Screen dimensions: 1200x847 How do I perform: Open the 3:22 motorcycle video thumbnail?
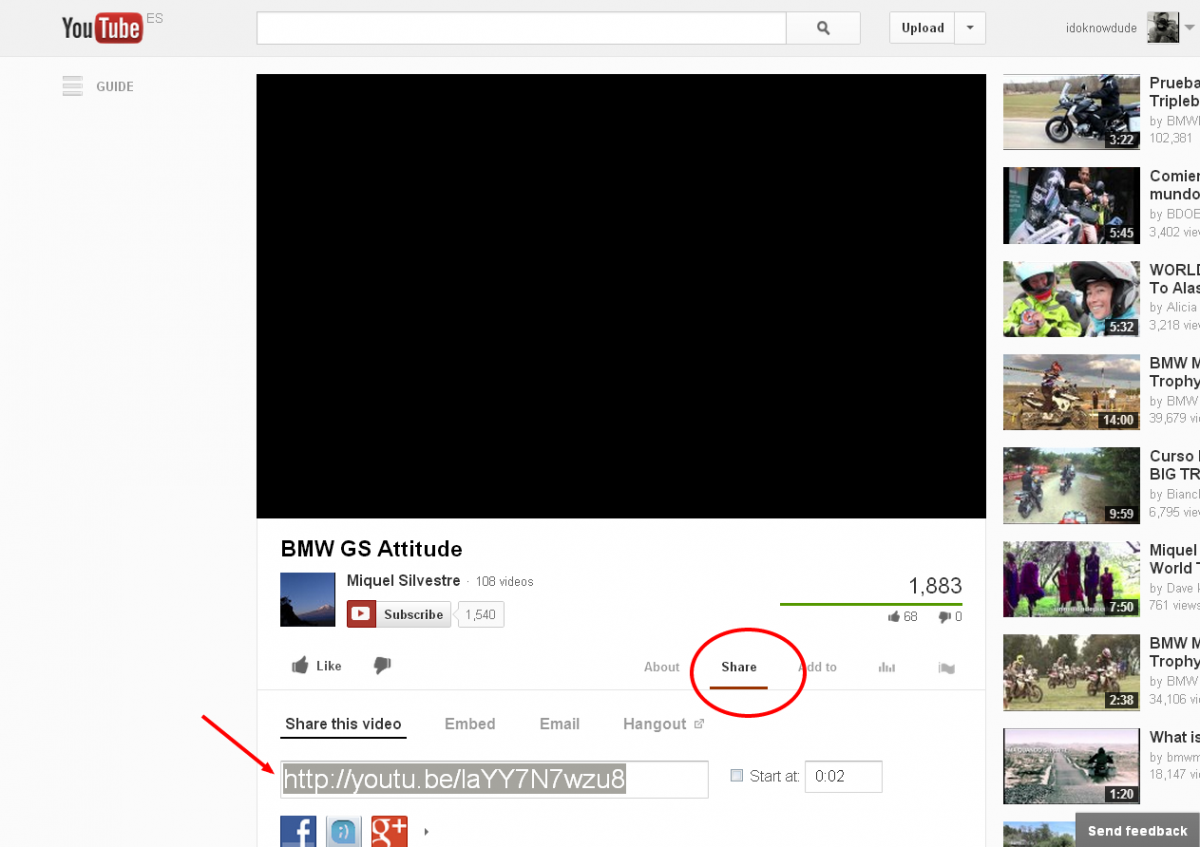click(x=1071, y=112)
